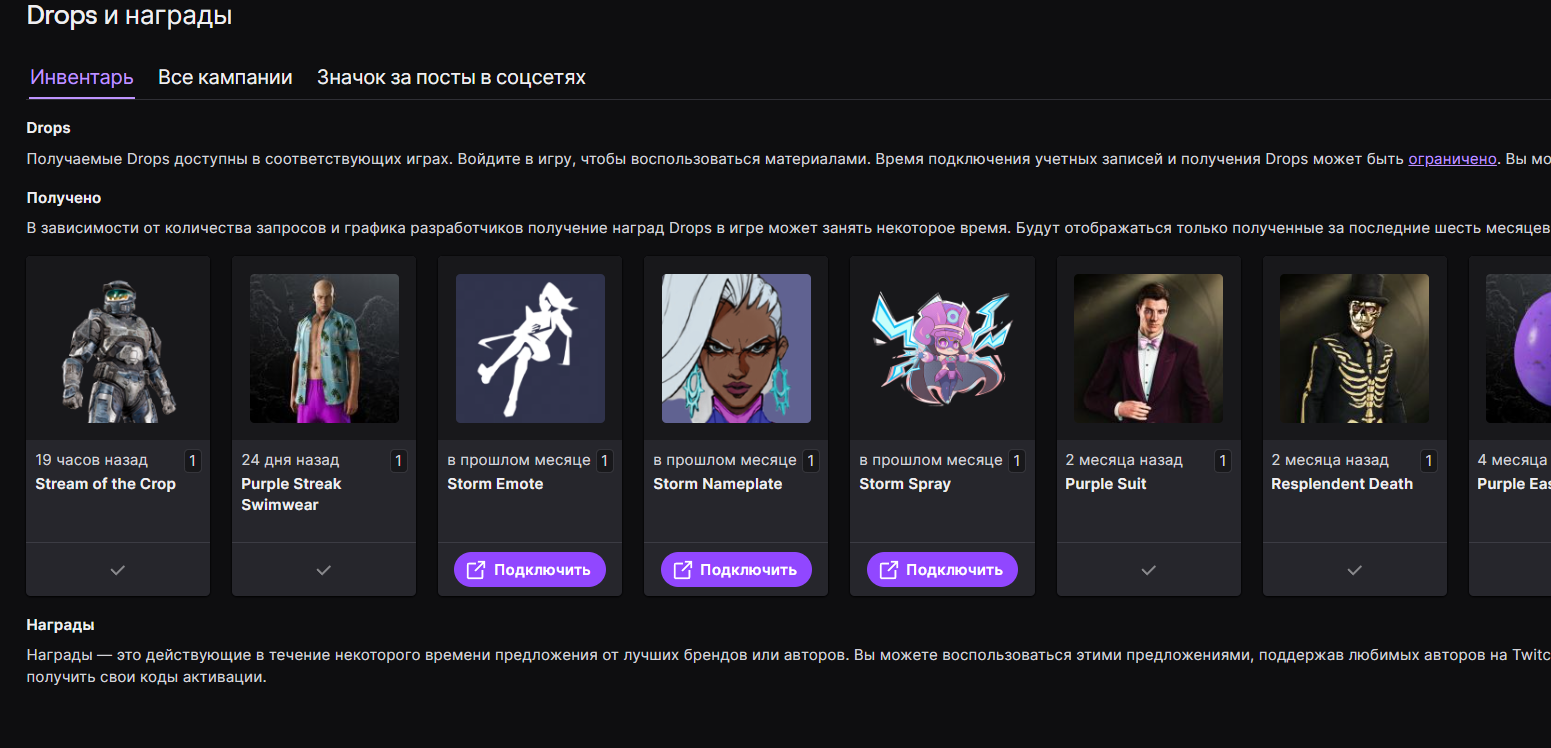Image resolution: width=1551 pixels, height=748 pixels.
Task: Click the 'Resplendent Death' title
Action: click(x=1342, y=484)
